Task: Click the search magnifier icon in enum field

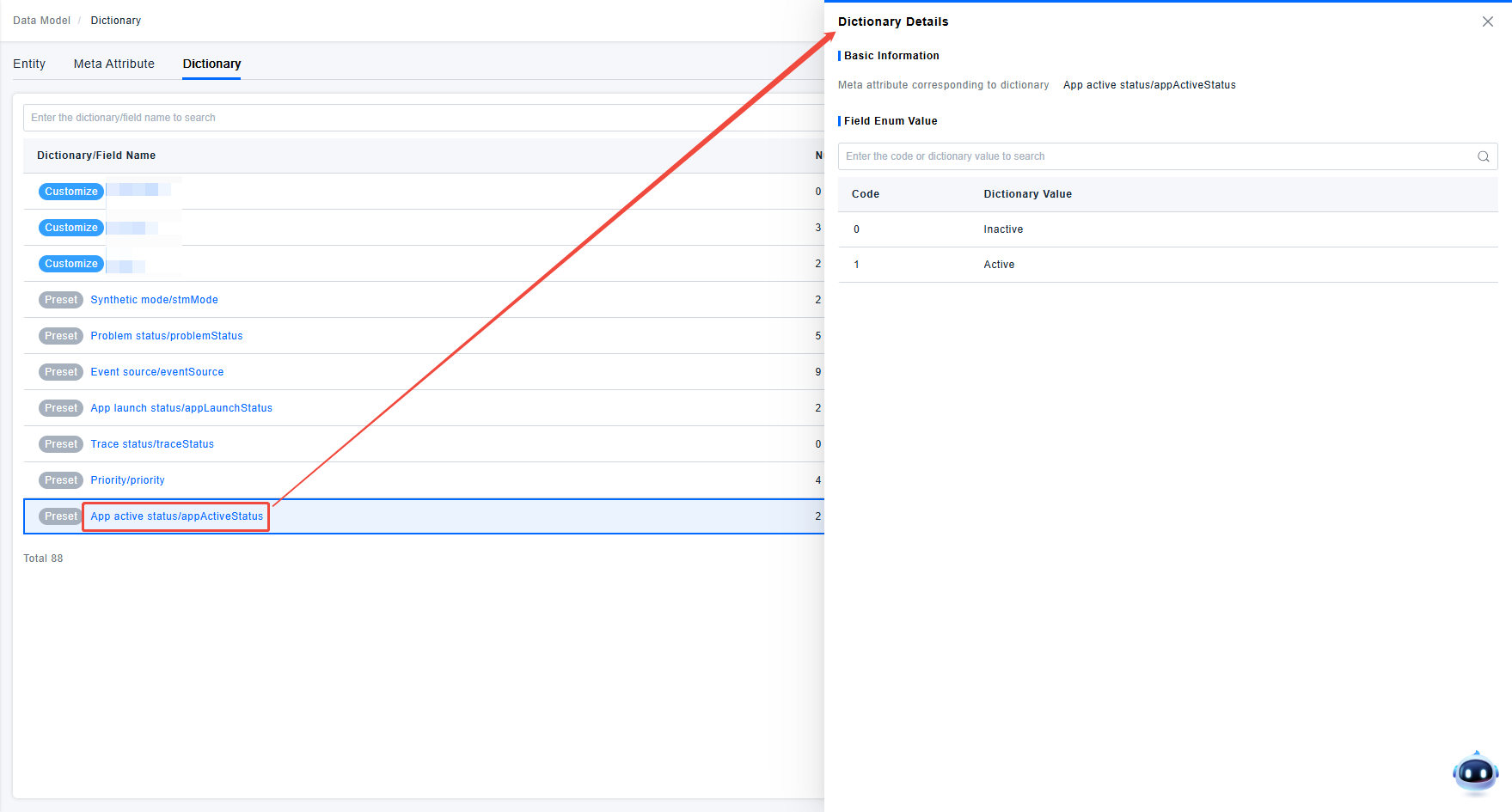Action: 1483,156
